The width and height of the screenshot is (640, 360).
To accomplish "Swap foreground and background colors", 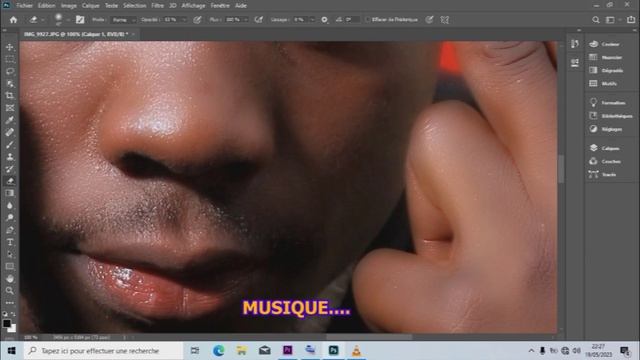I will pos(13,314).
